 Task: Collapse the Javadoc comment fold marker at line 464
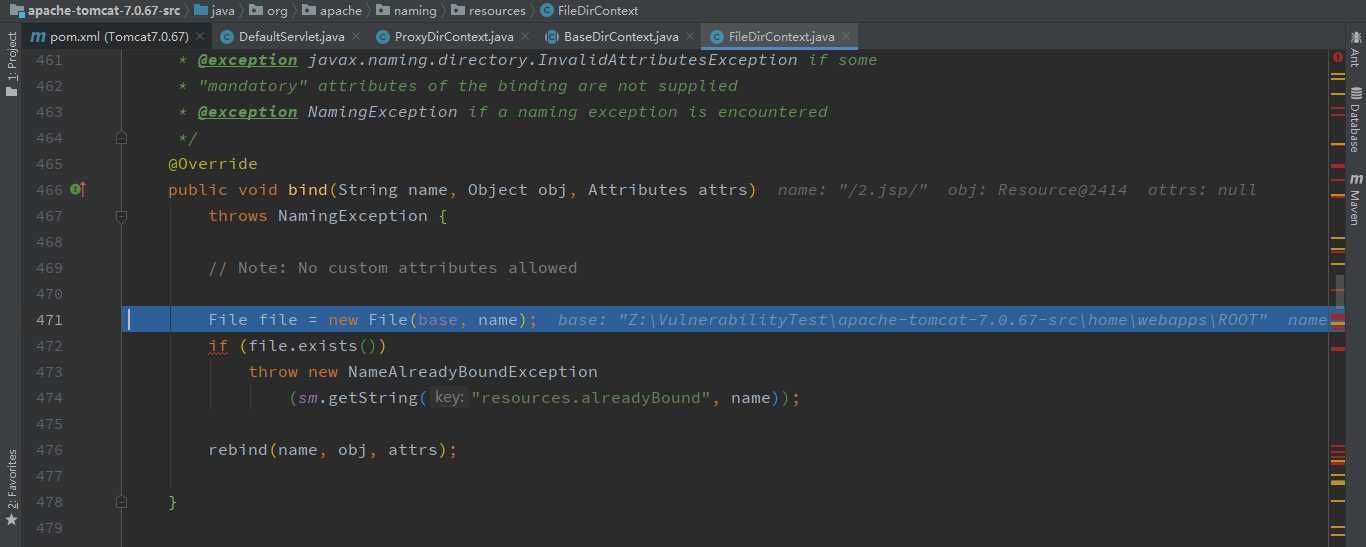(121, 138)
